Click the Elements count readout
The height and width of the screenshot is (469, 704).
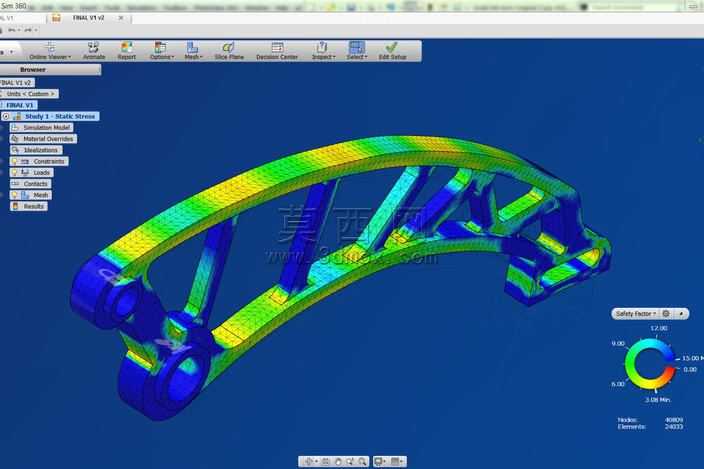pyautogui.click(x=650, y=426)
